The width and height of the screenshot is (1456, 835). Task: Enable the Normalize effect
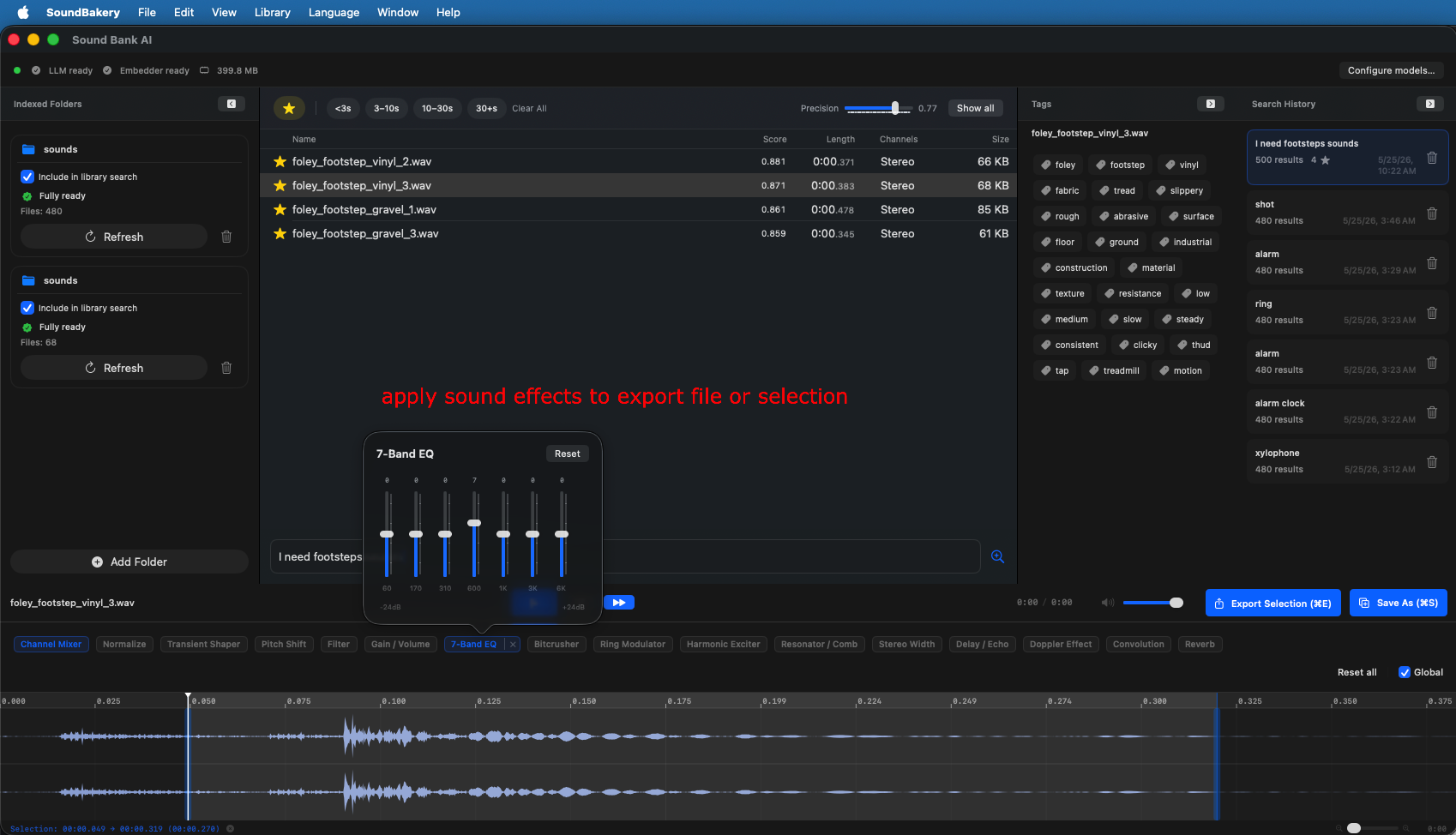click(x=124, y=644)
